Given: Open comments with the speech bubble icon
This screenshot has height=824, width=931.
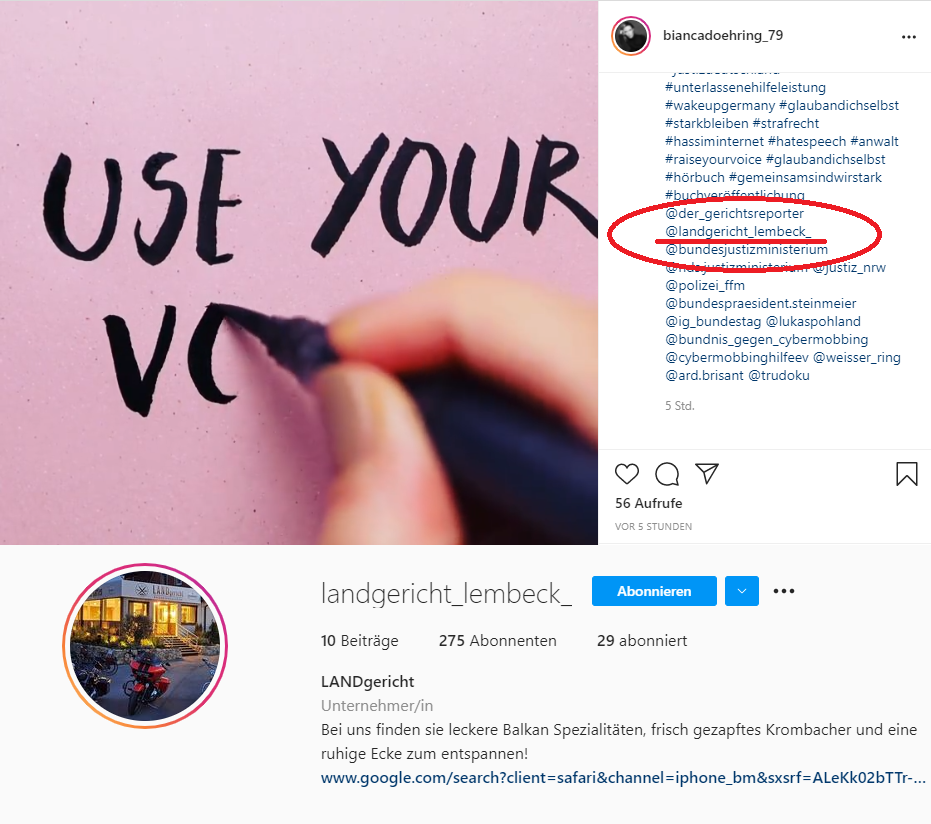Looking at the screenshot, I should [667, 474].
